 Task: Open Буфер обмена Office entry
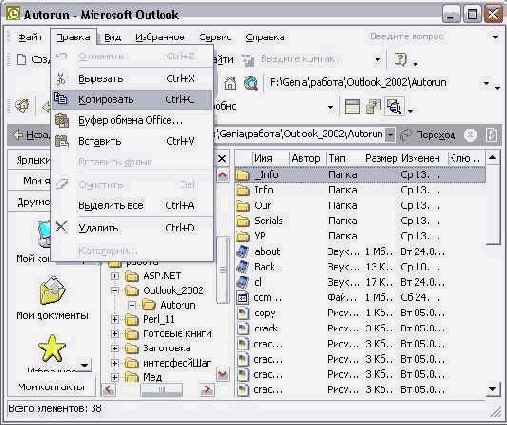point(132,120)
